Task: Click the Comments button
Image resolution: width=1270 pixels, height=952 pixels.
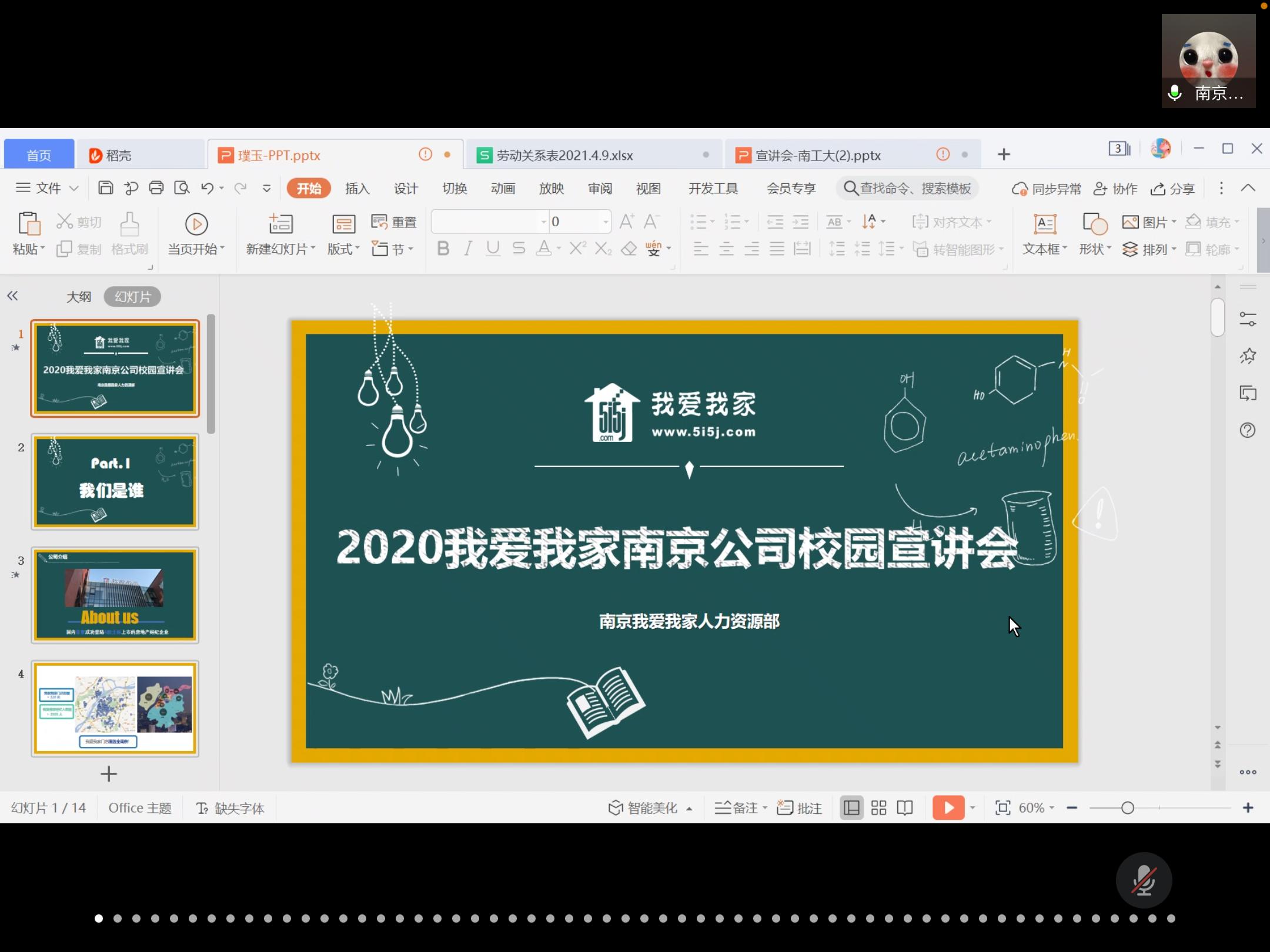Action: (x=799, y=808)
